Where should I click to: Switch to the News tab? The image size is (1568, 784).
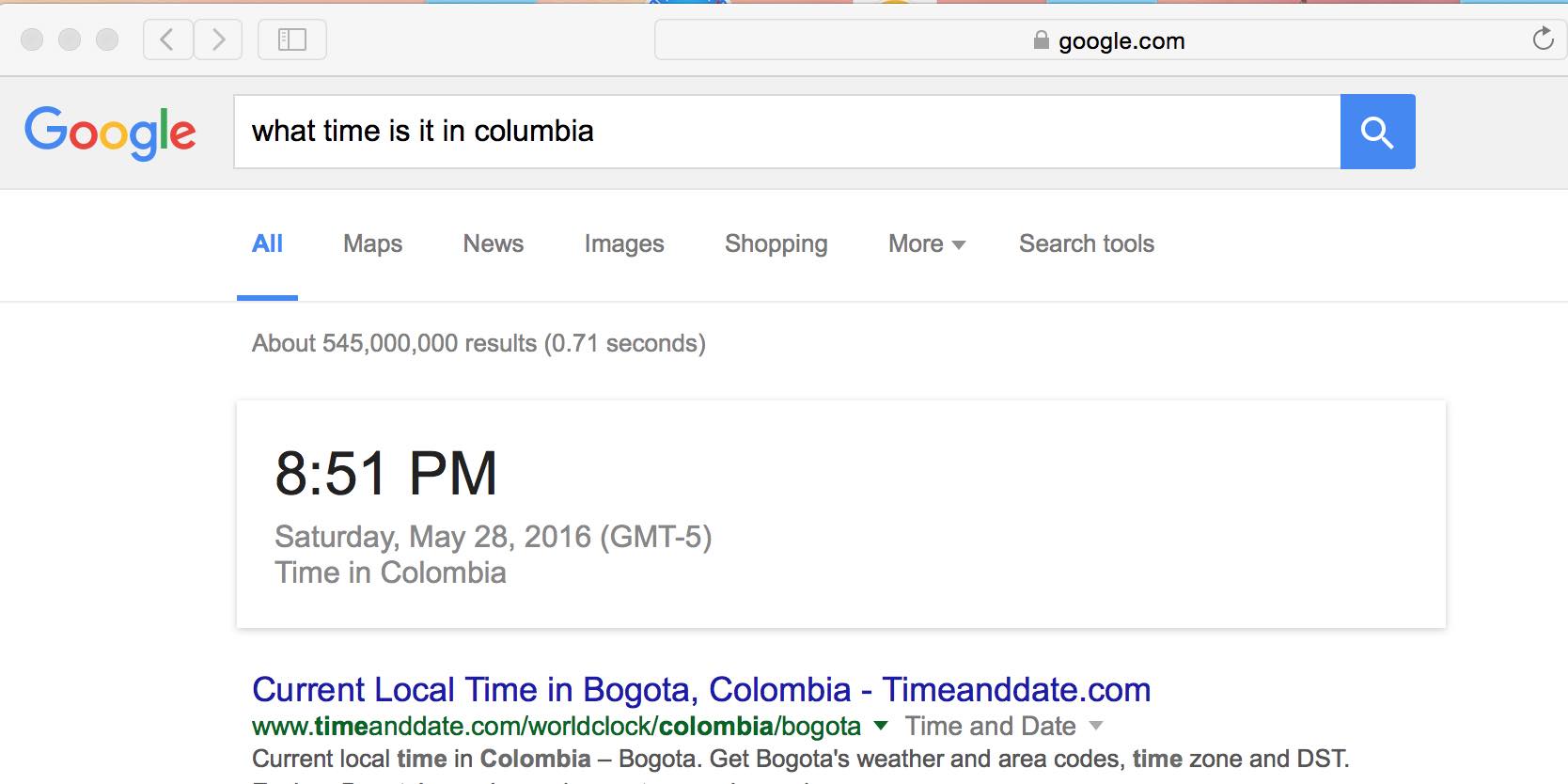tap(493, 244)
